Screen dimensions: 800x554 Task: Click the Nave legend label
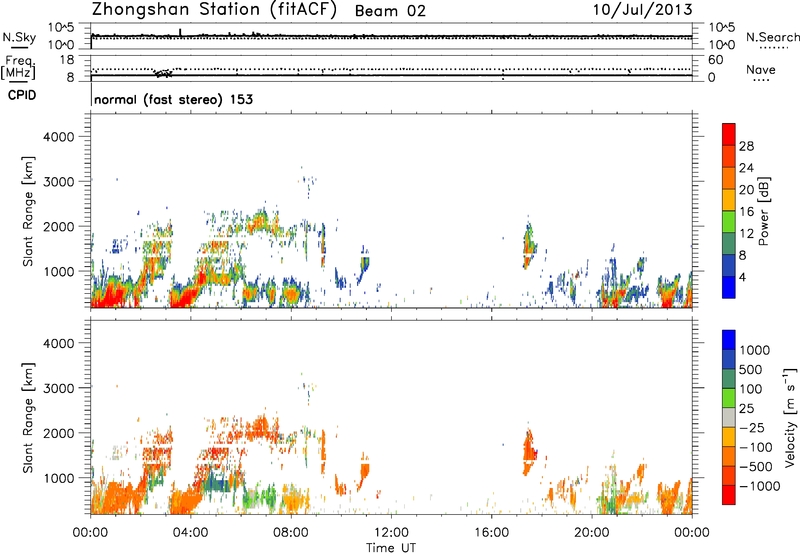(x=761, y=69)
